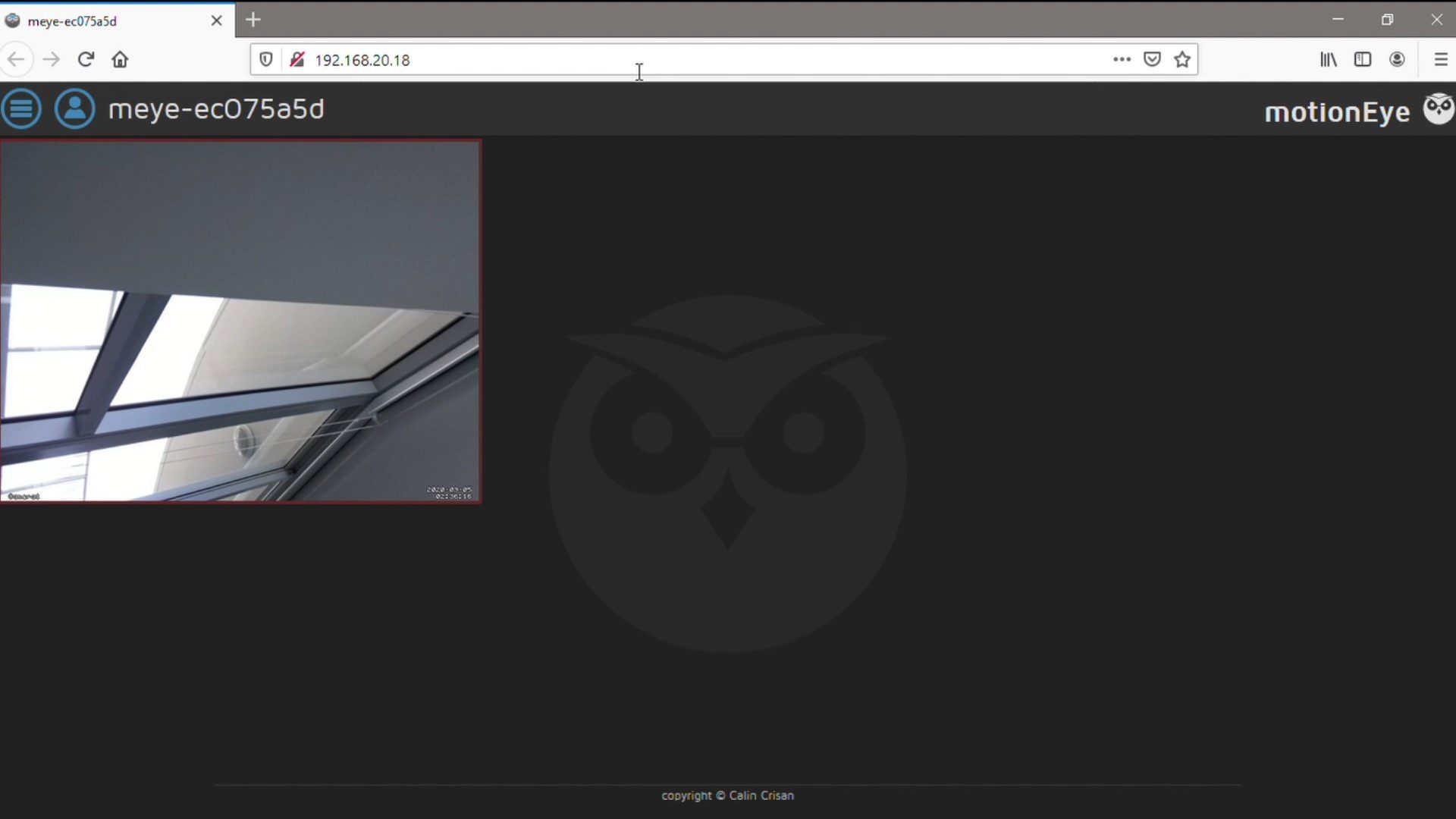The width and height of the screenshot is (1456, 819).
Task: Toggle the Firefox sidebar view
Action: pyautogui.click(x=1363, y=59)
